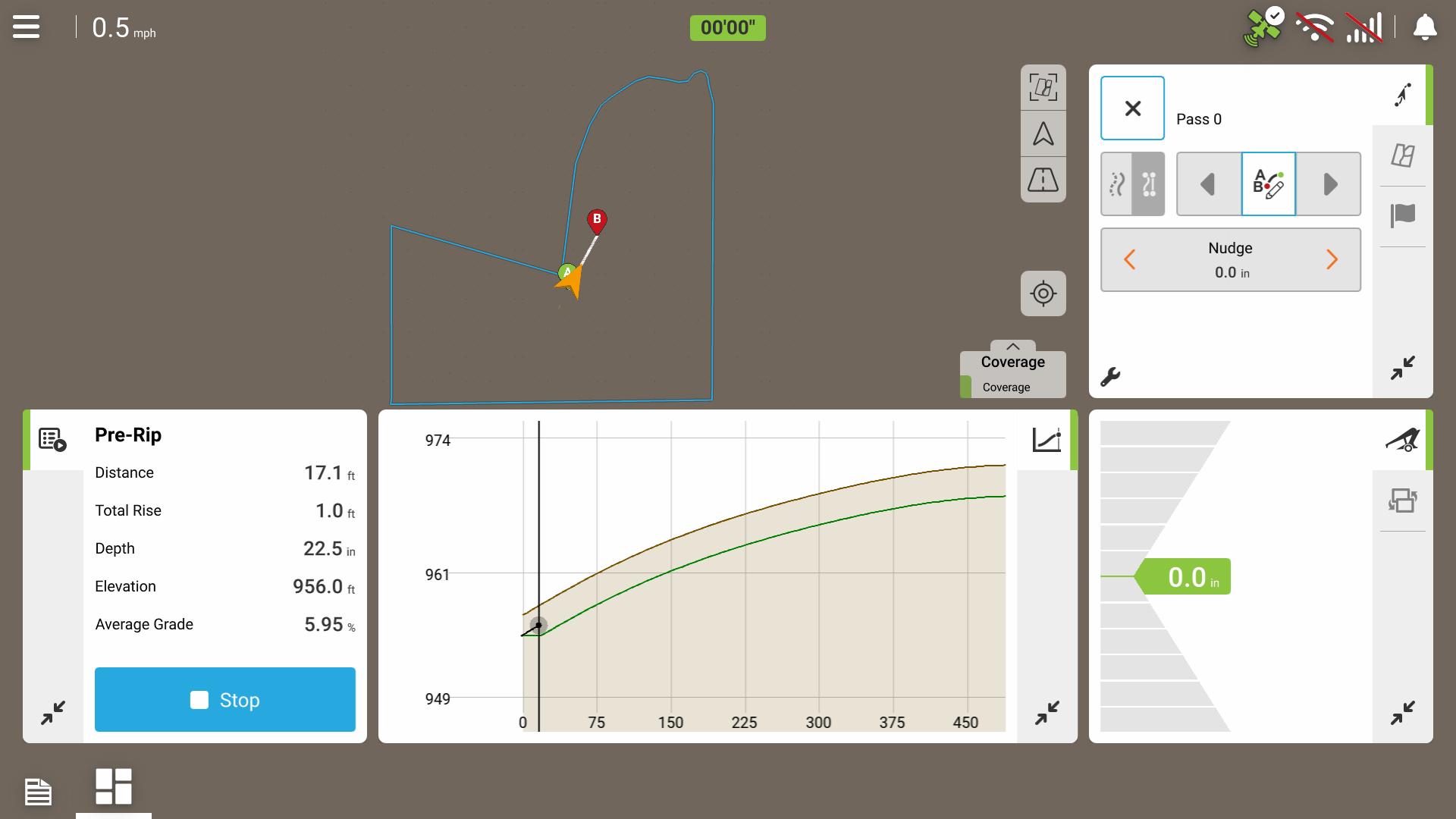
Task: Open the Wi-Fi disconnected status icon
Action: (x=1314, y=27)
